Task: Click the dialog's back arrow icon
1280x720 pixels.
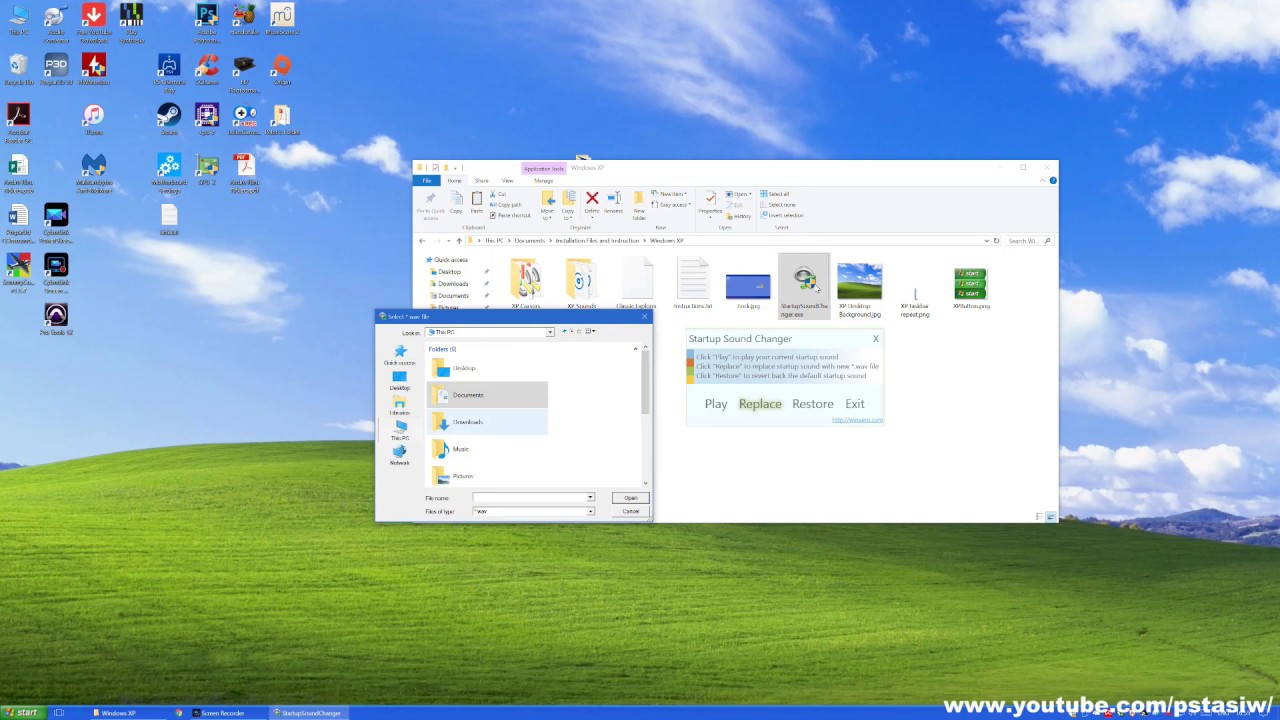Action: click(564, 331)
